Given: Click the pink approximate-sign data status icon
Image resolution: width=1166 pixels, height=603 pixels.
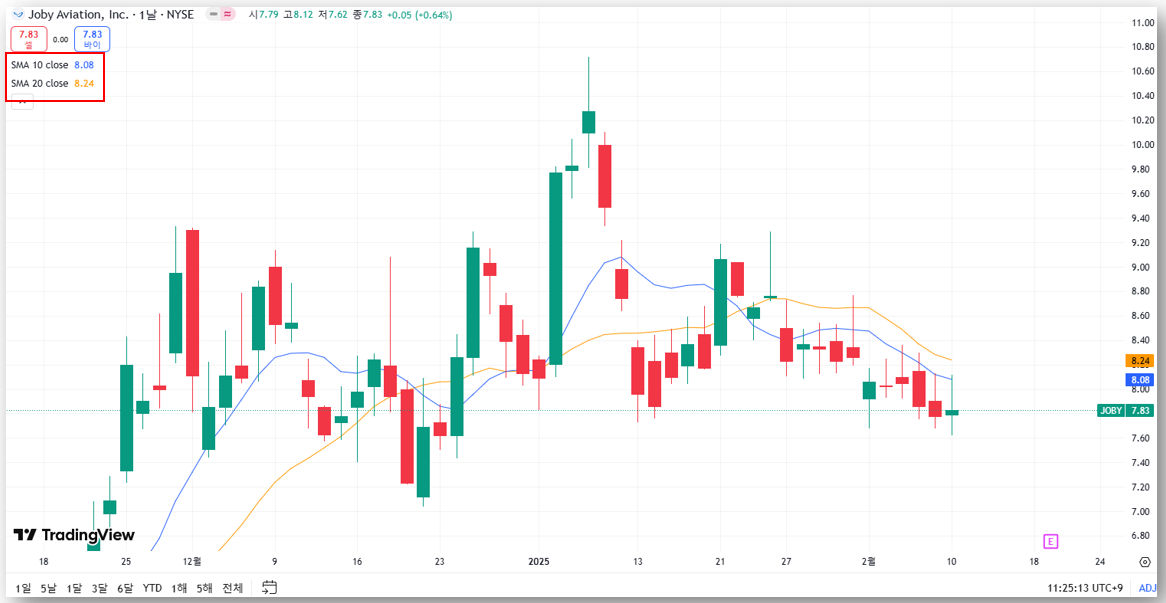Looking at the screenshot, I should pos(229,15).
